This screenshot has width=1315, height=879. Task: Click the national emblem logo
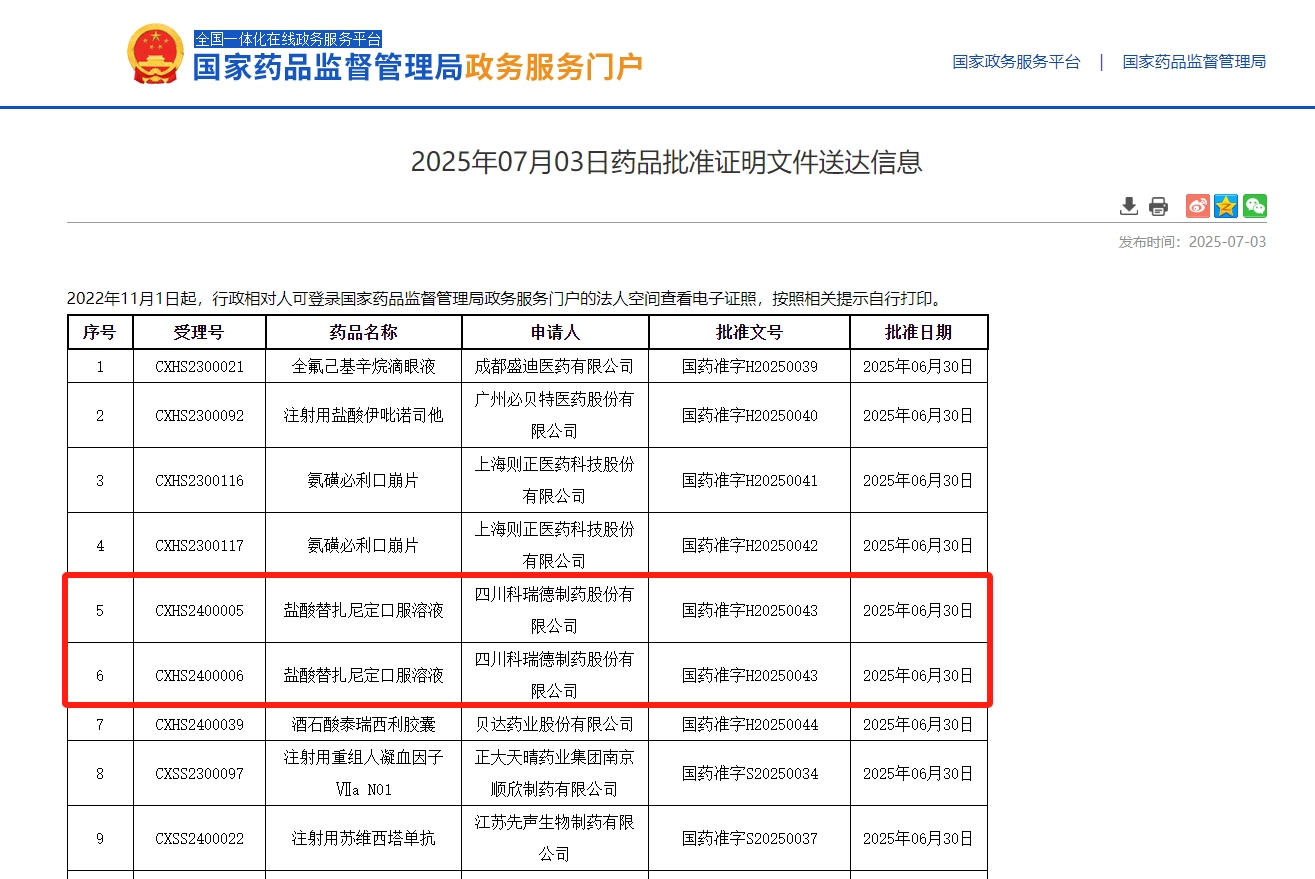tap(156, 54)
